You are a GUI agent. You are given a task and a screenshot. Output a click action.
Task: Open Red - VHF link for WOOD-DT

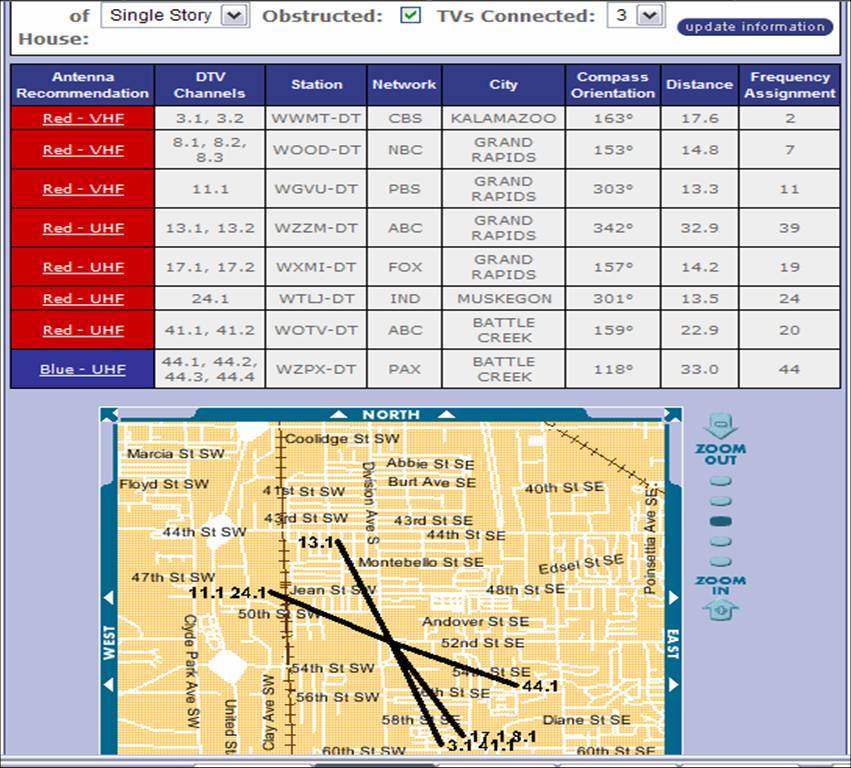pos(83,150)
